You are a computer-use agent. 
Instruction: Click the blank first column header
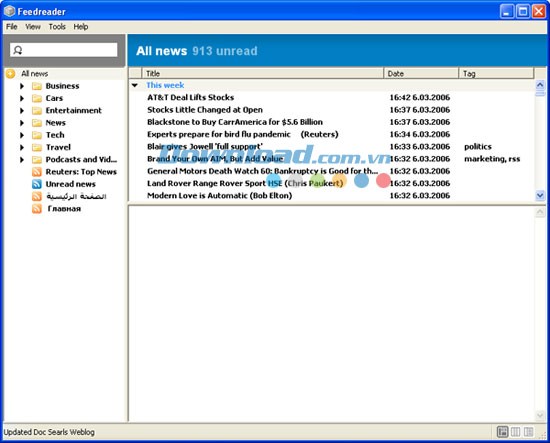[135, 73]
